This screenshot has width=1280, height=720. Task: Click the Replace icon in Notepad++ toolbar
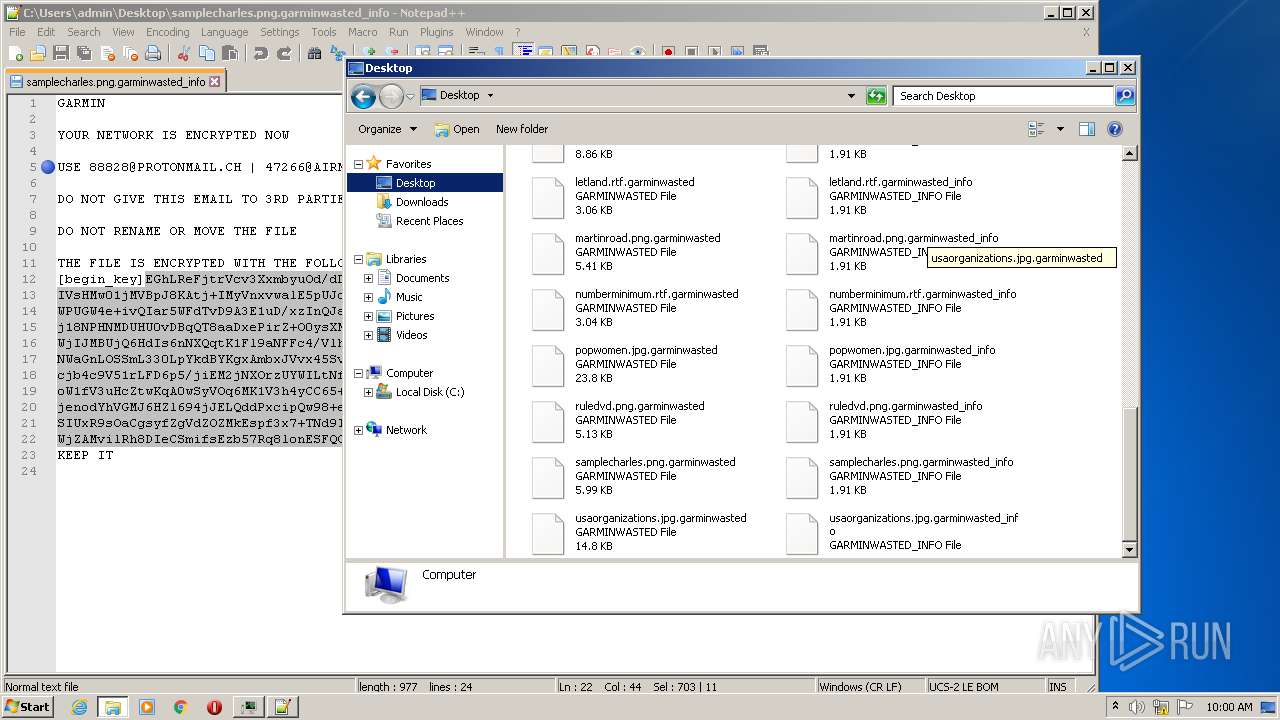[x=337, y=53]
